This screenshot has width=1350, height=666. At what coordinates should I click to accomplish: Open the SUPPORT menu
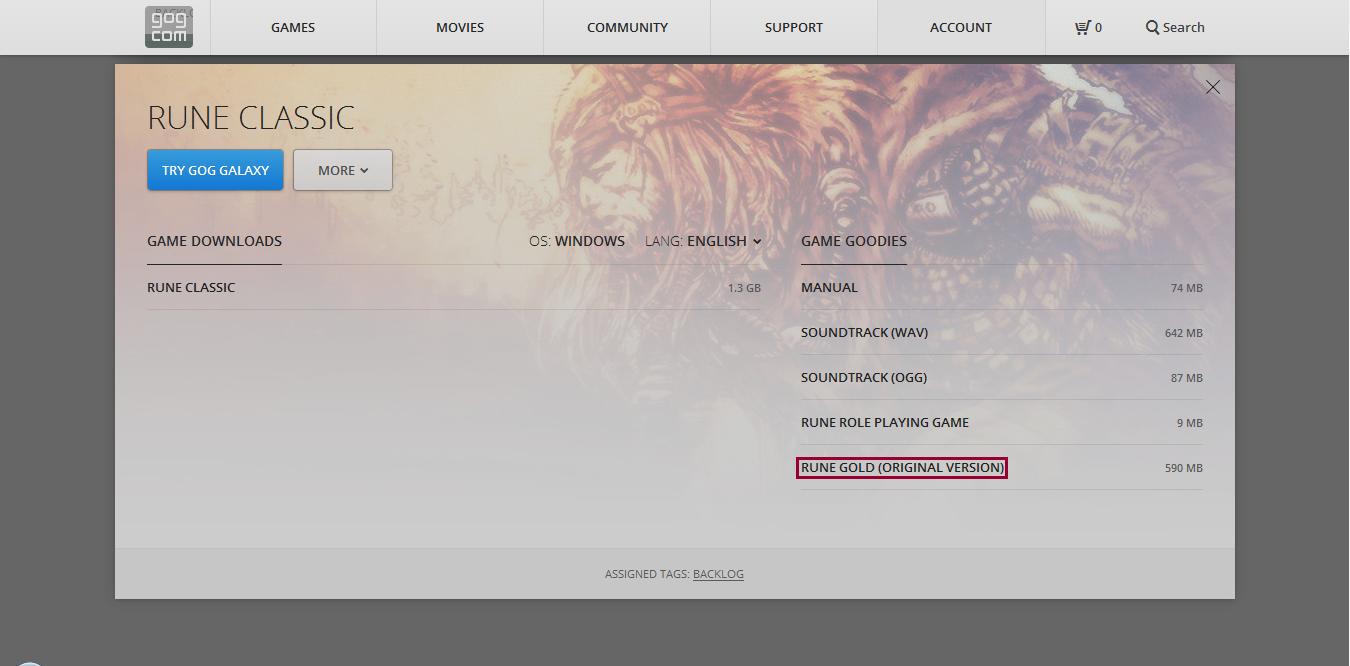pyautogui.click(x=794, y=27)
